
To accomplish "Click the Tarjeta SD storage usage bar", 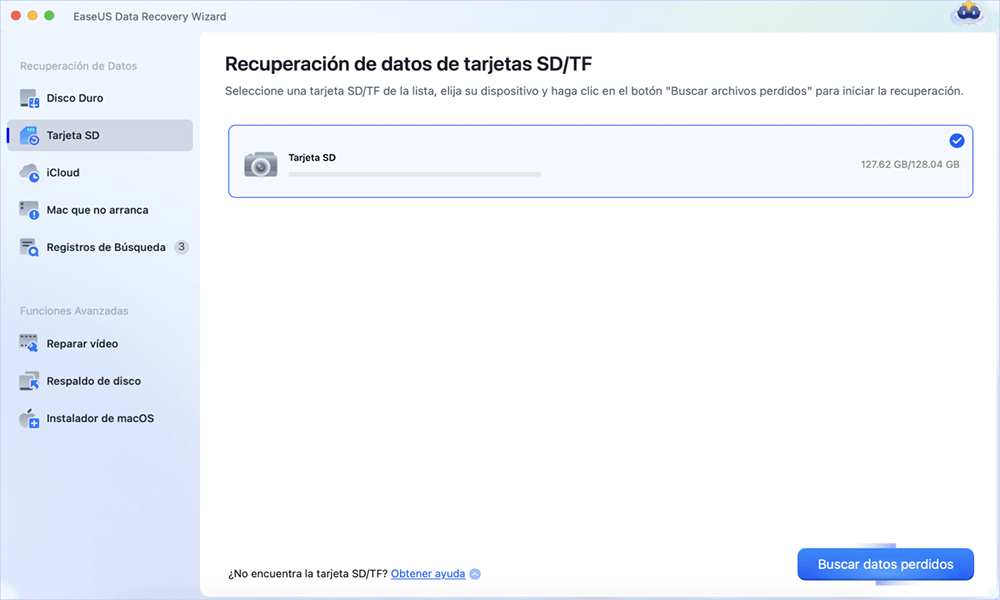I will coord(415,174).
